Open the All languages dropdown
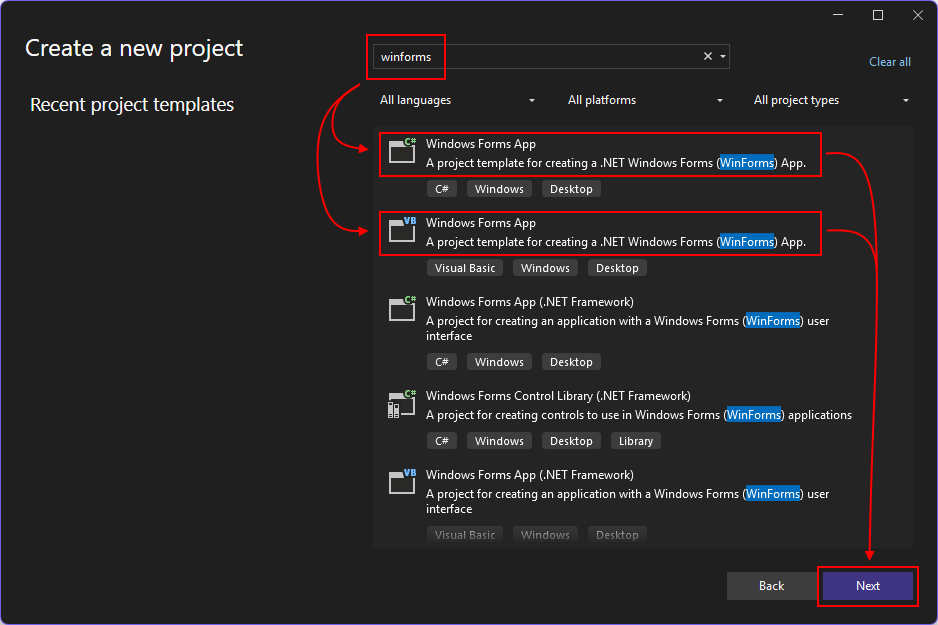 457,100
